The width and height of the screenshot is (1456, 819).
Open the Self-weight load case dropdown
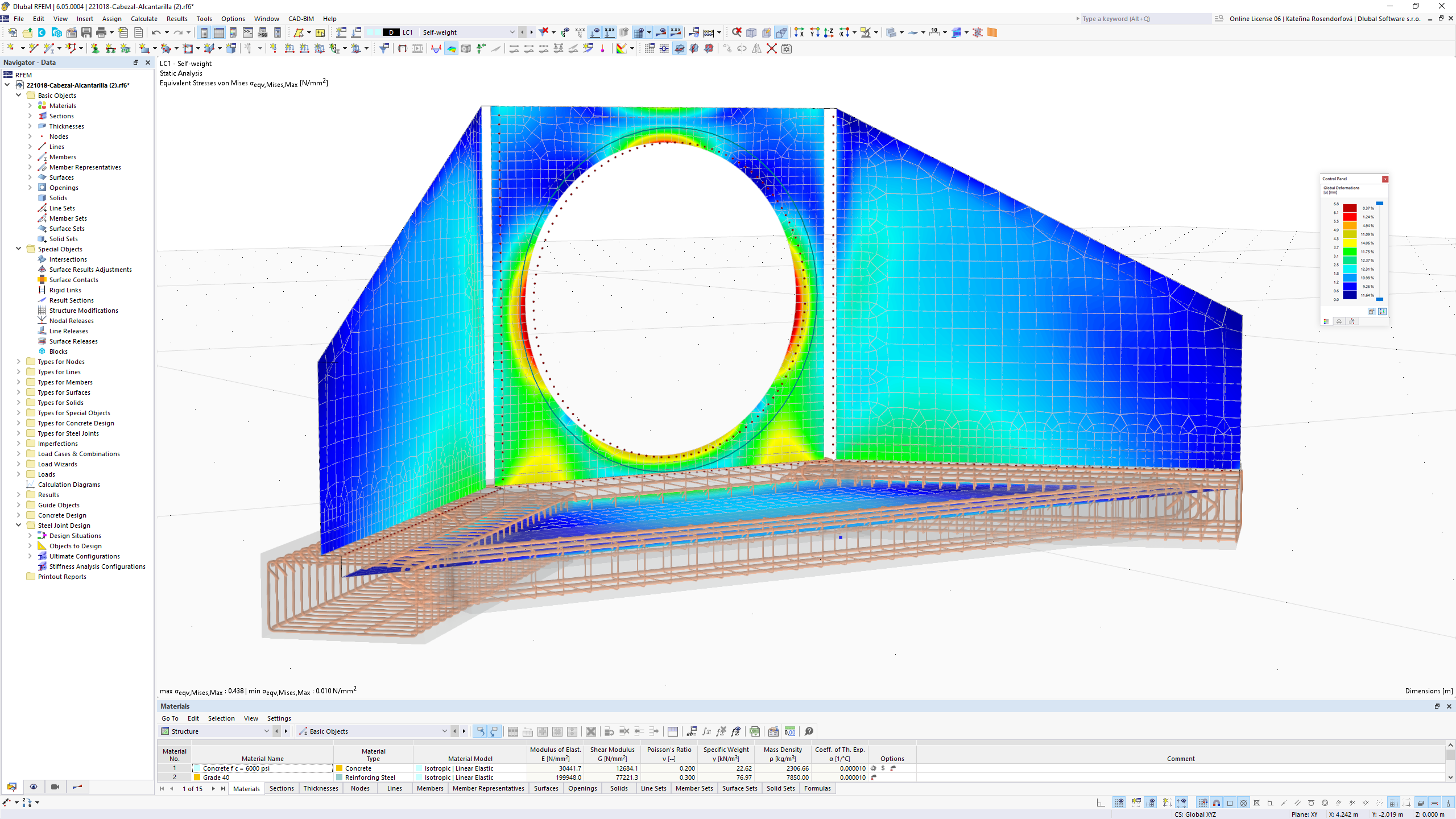[511, 32]
